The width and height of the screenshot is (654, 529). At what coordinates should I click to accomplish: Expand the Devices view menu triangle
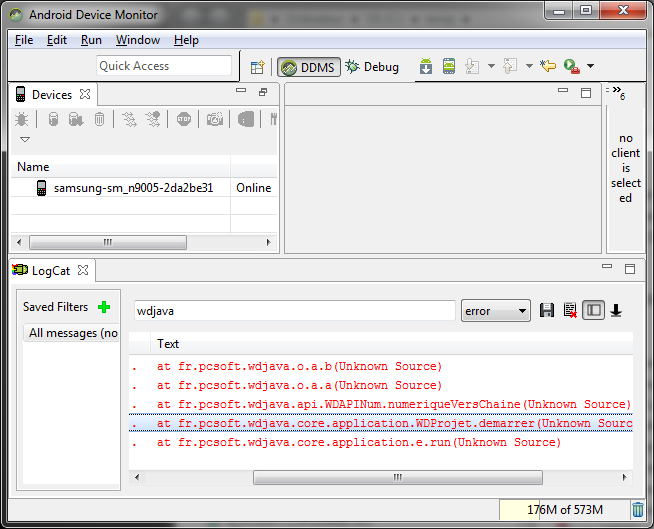(25, 139)
